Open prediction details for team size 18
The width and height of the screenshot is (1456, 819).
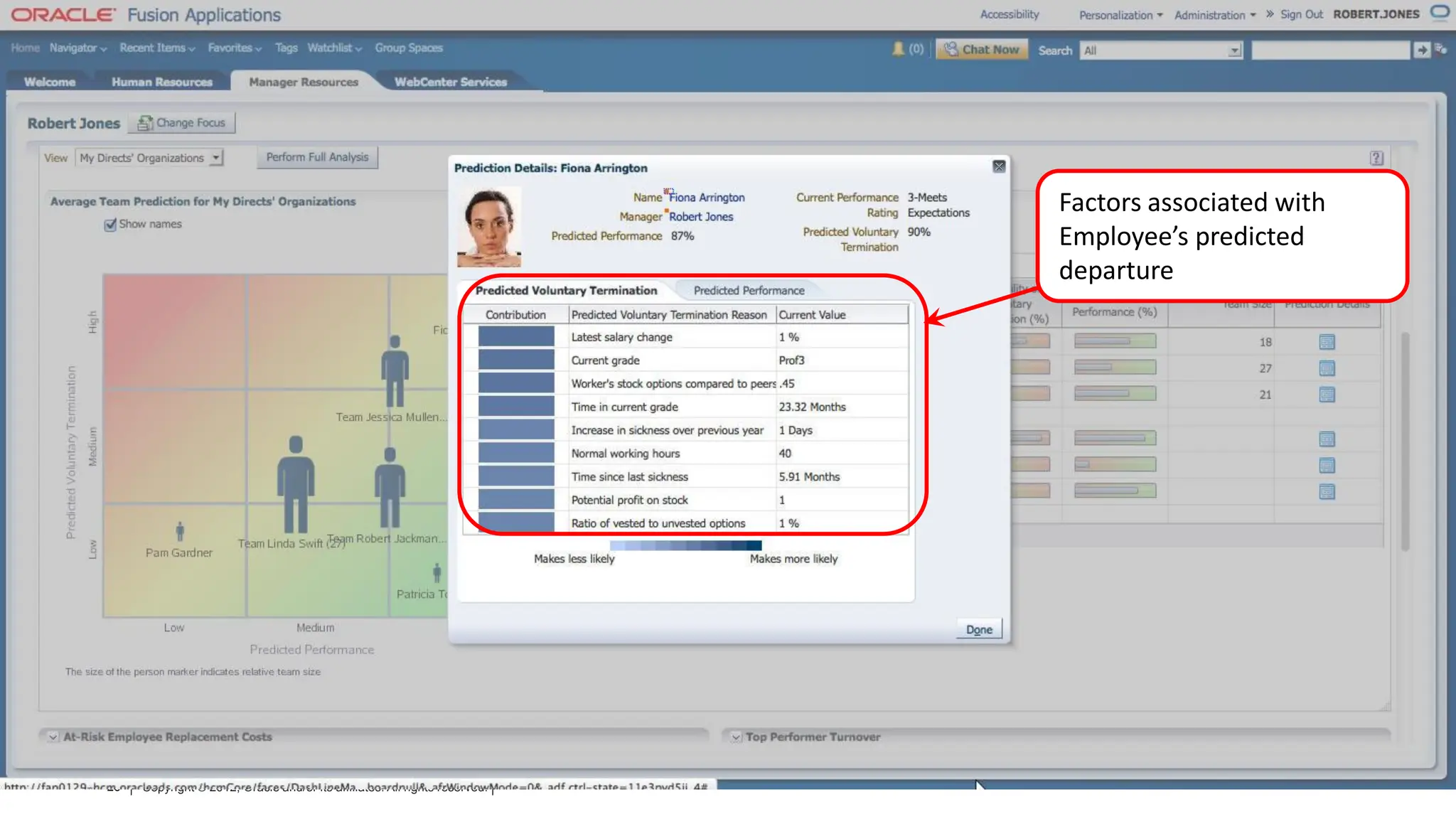tap(1327, 342)
